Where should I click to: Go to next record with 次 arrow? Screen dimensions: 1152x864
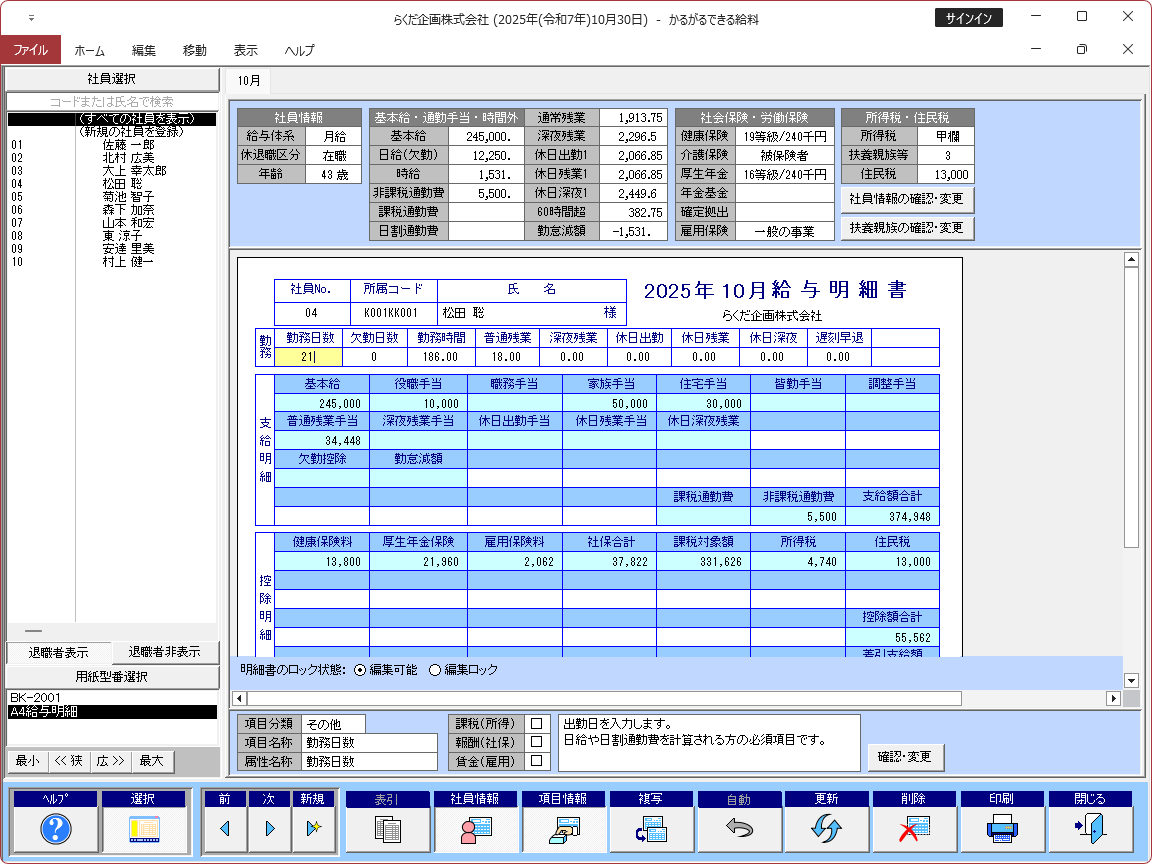tap(270, 829)
